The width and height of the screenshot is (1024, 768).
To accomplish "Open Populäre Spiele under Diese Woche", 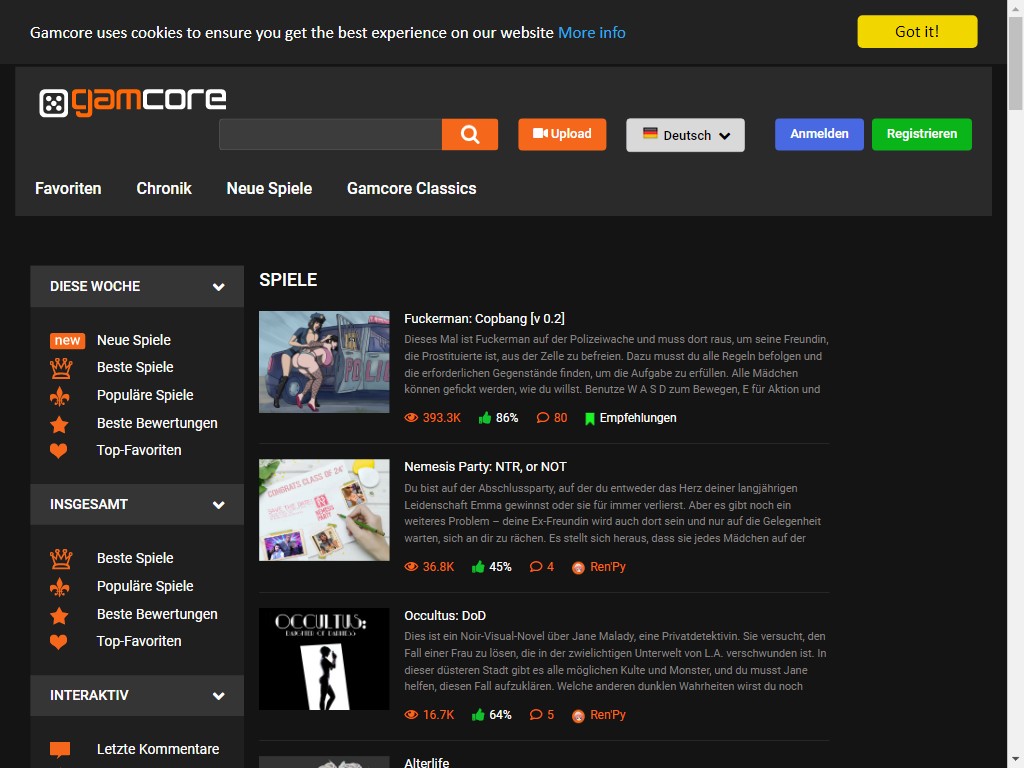I will pyautogui.click(x=145, y=396).
